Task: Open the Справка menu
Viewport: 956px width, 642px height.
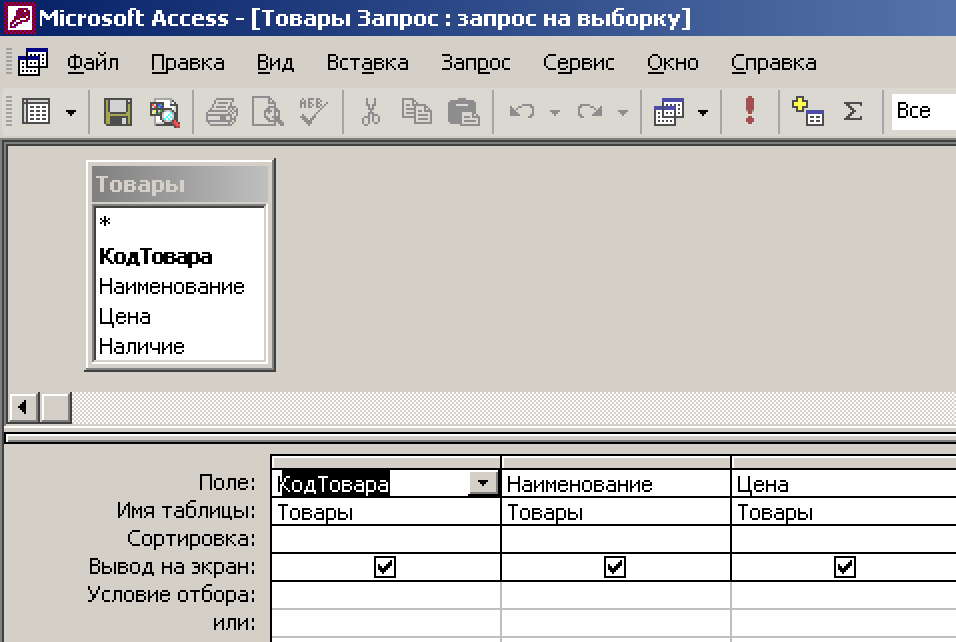Action: click(774, 63)
